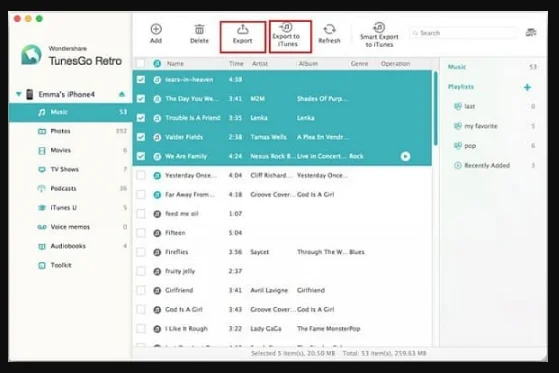This screenshot has width=559, height=373.
Task: Uncheck Trouble Is A Friend checkbox
Action: click(x=141, y=118)
